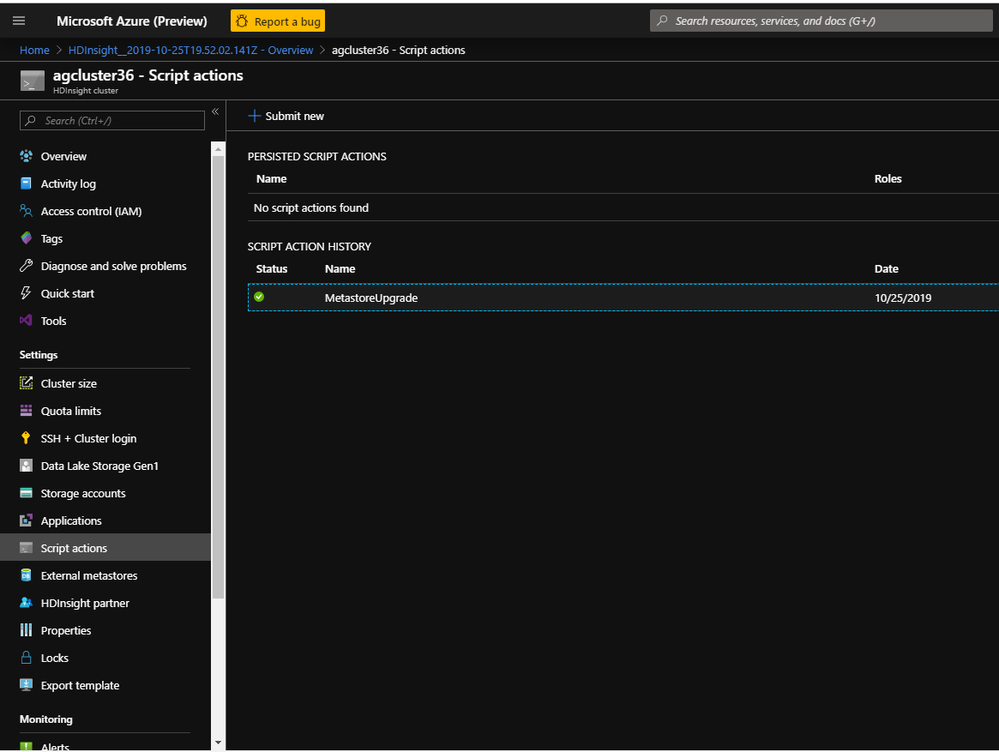Click the Name column header in script history
999x752 pixels.
340,268
